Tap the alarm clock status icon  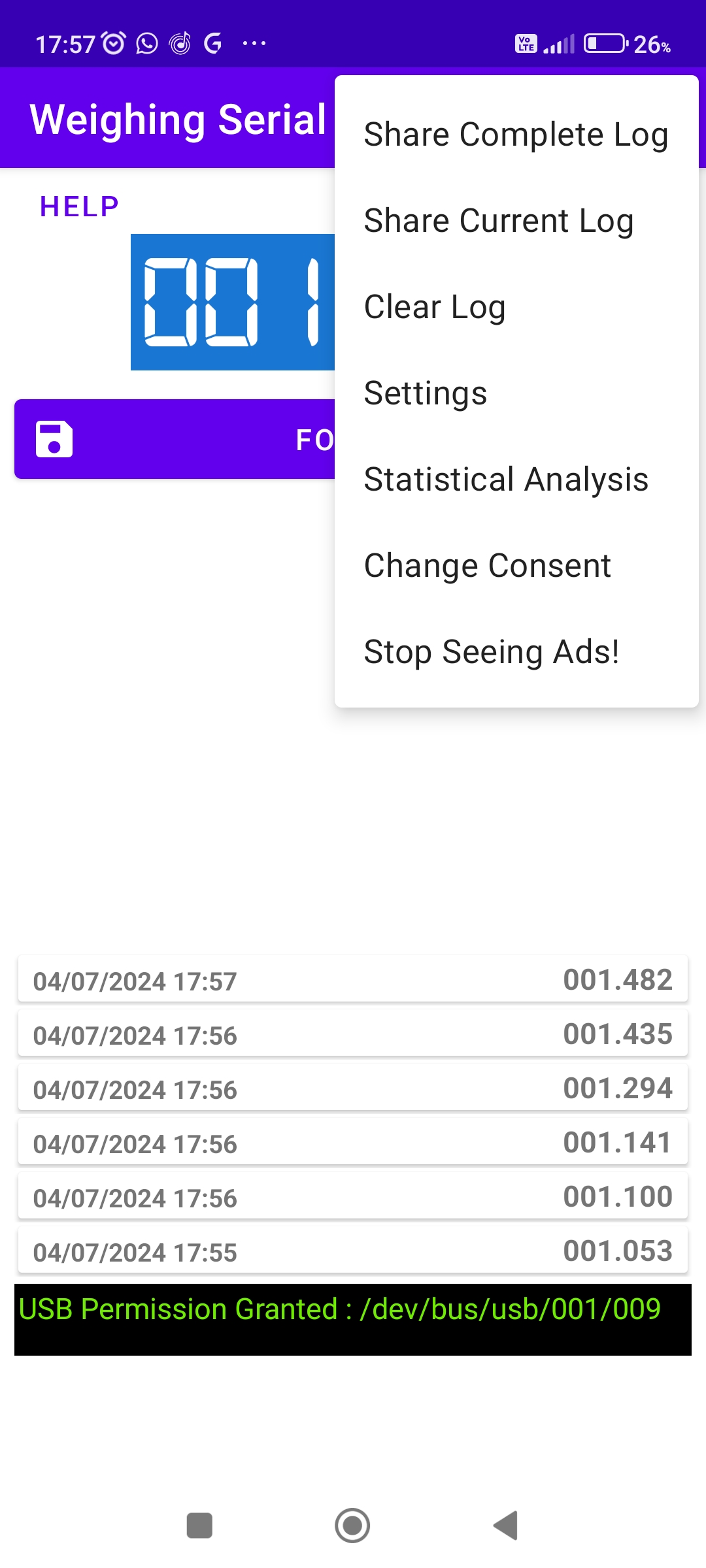coord(114,44)
